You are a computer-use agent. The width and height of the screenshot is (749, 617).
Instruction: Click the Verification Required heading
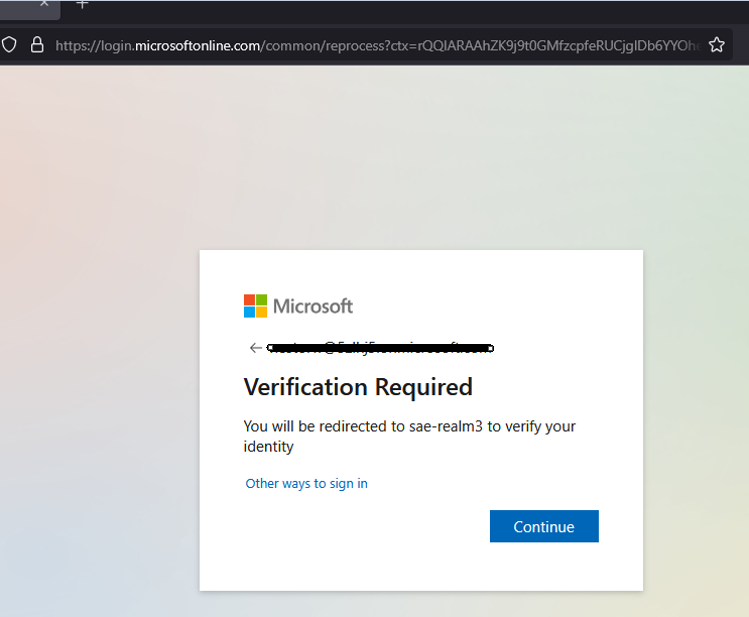358,387
